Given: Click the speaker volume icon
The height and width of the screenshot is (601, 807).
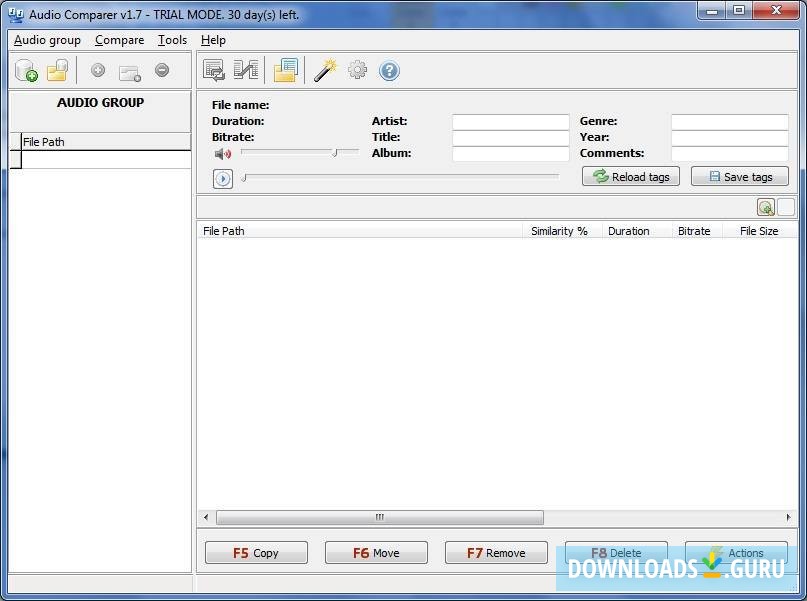Looking at the screenshot, I should [x=223, y=153].
